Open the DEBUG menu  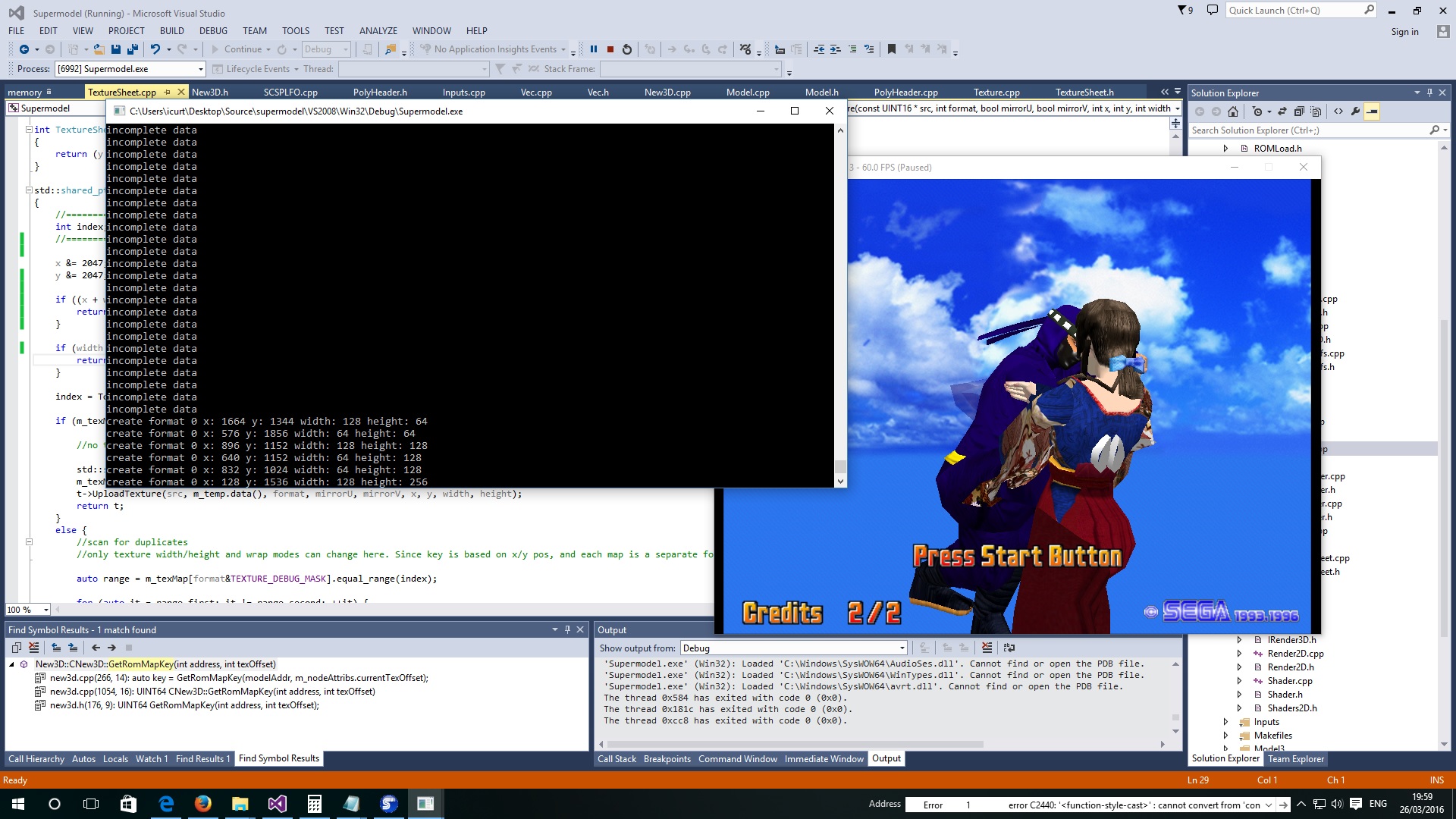[213, 31]
